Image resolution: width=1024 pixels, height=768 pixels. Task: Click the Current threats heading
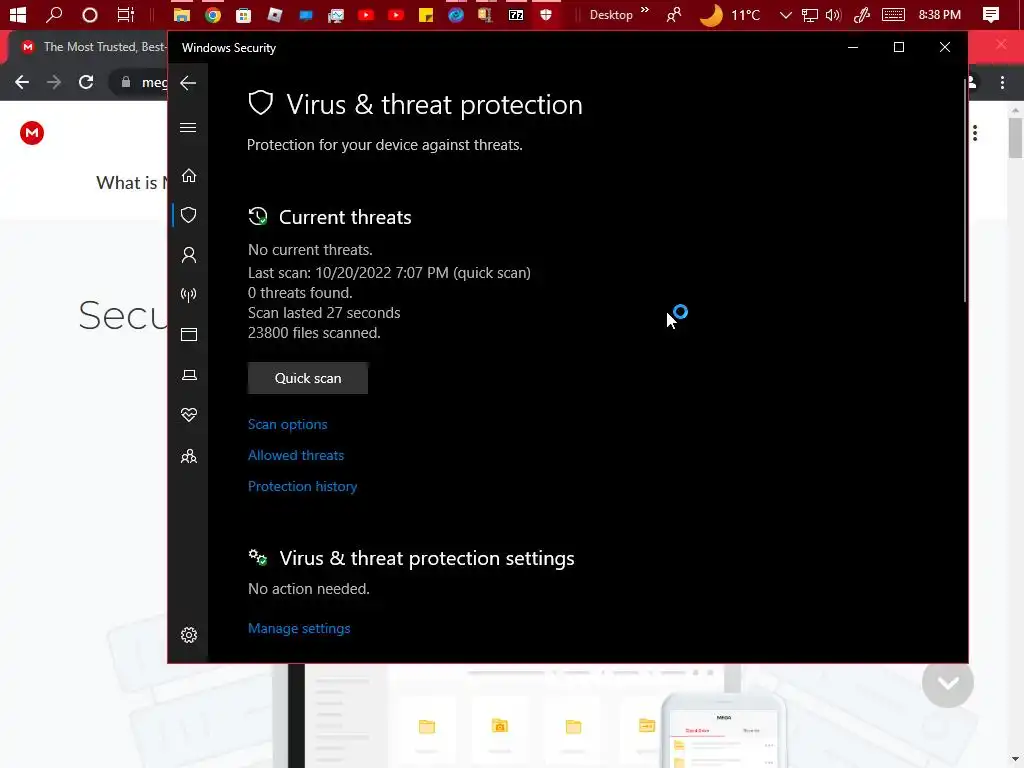[x=345, y=217]
